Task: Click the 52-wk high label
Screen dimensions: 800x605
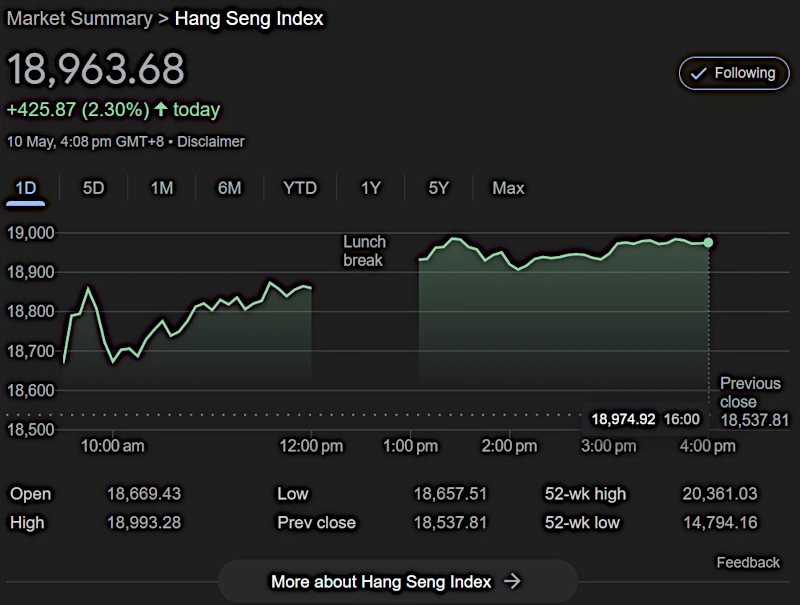Action: 585,494
